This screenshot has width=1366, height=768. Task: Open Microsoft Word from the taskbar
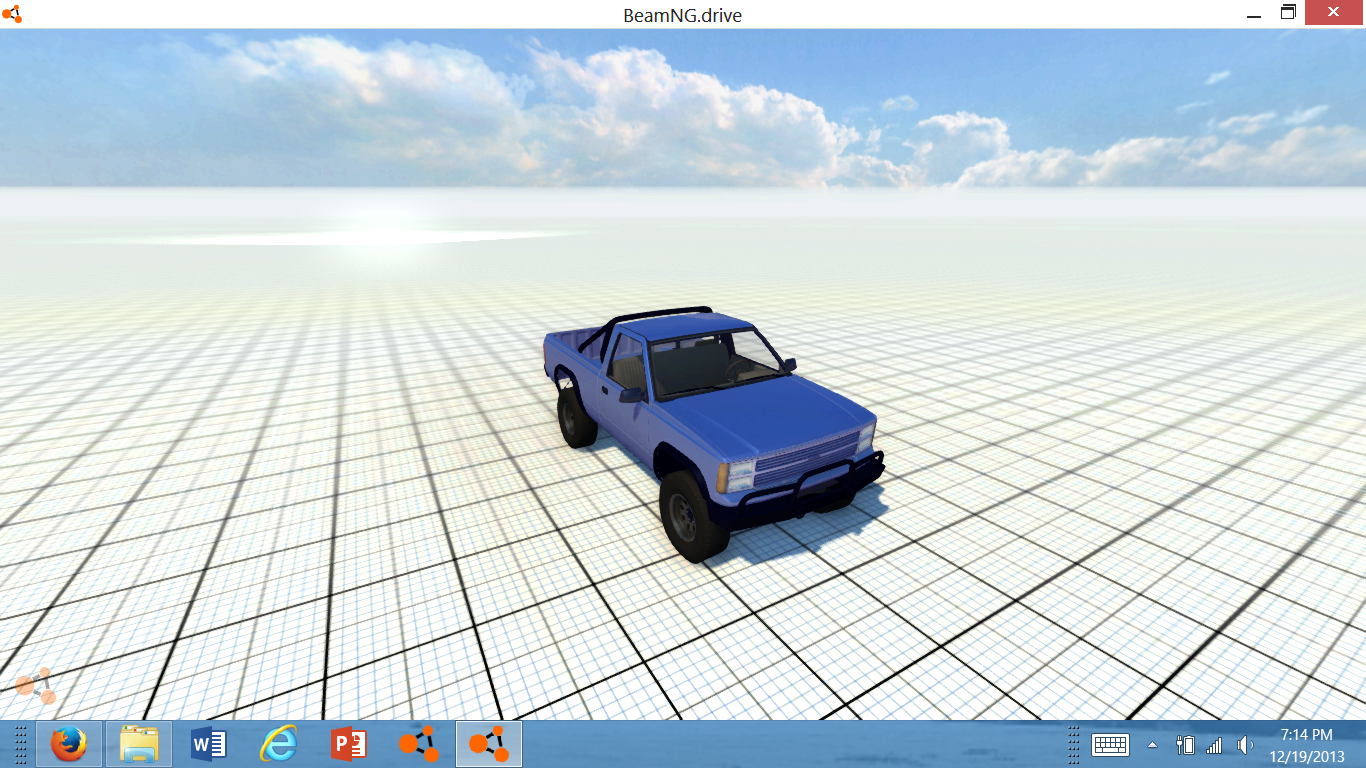click(209, 744)
